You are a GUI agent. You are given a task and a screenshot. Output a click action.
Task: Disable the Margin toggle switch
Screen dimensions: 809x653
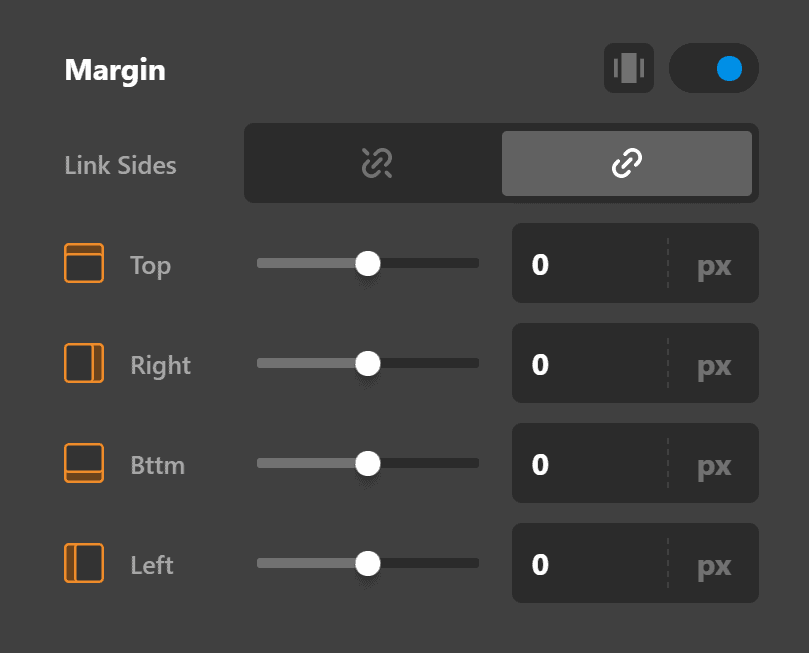714,68
